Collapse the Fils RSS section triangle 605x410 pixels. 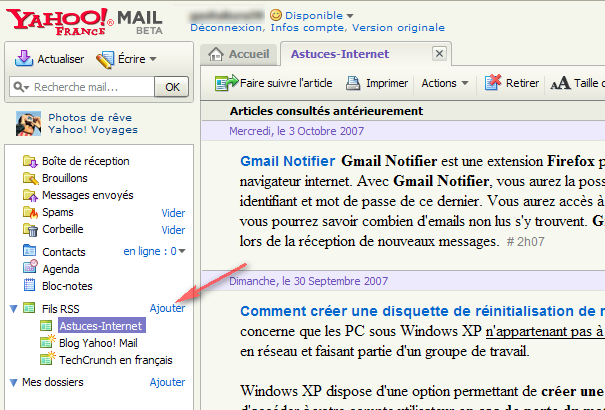14,309
